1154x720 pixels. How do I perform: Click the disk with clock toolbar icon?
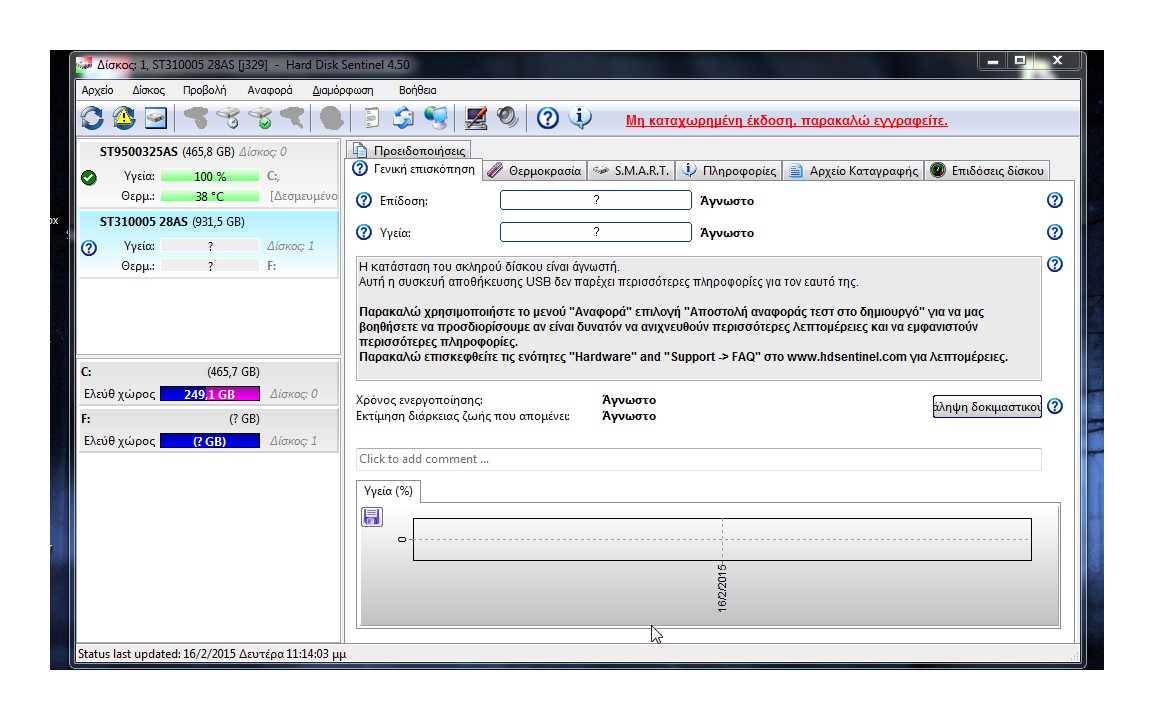[x=228, y=118]
